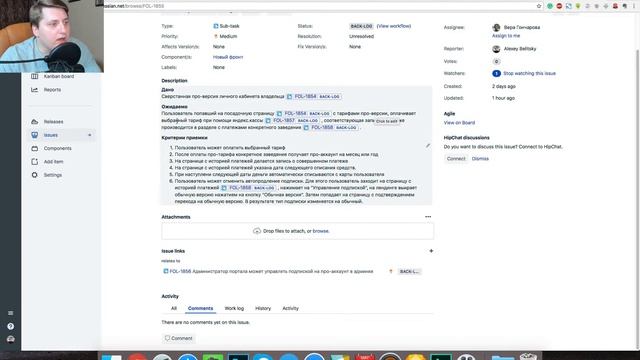Click browse link in attachments drop zone
640x360 pixels.
coord(320,231)
